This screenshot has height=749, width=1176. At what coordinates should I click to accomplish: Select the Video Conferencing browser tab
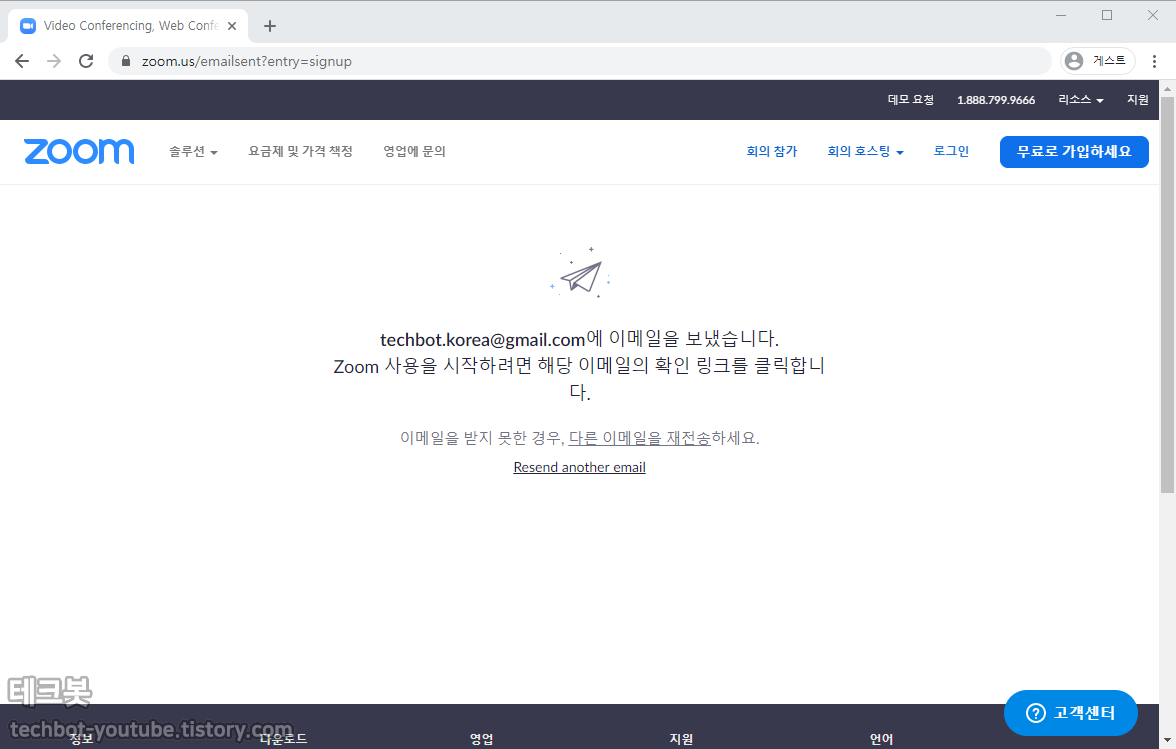[128, 25]
